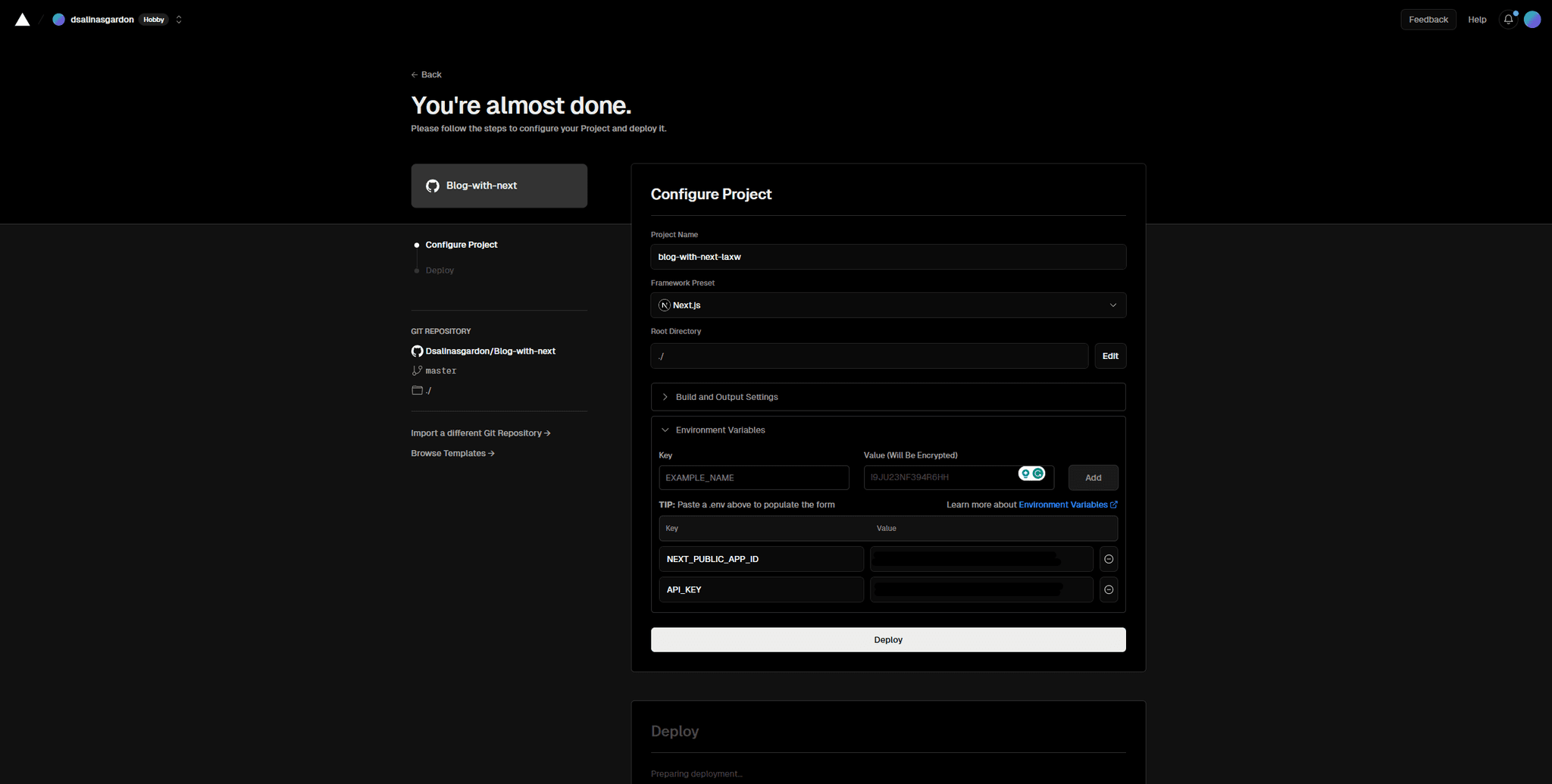Focus the EXAMPLE_NAME key input
This screenshot has width=1552, height=784.
pyautogui.click(x=754, y=478)
